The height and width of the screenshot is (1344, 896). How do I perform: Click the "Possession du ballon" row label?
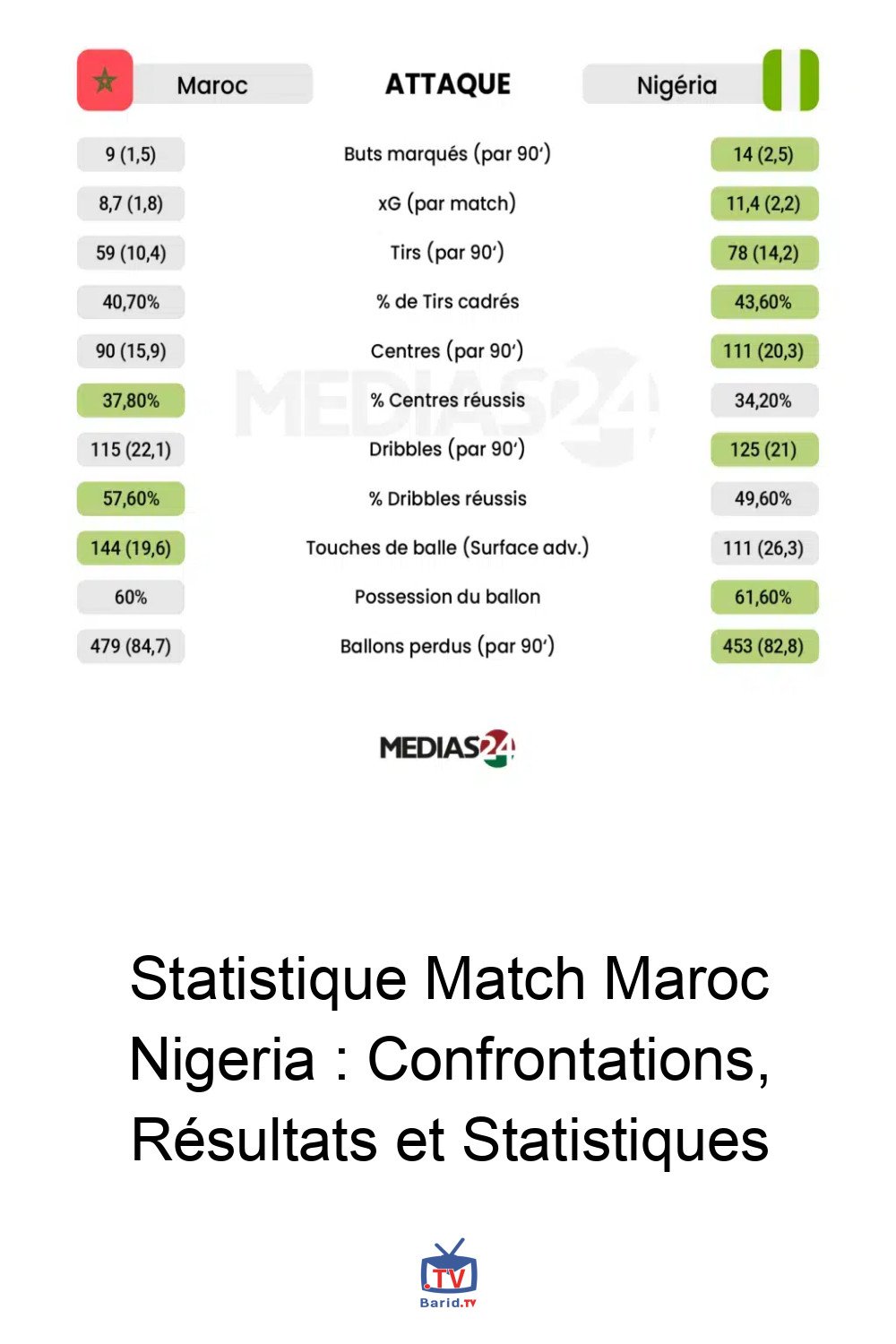click(x=447, y=597)
